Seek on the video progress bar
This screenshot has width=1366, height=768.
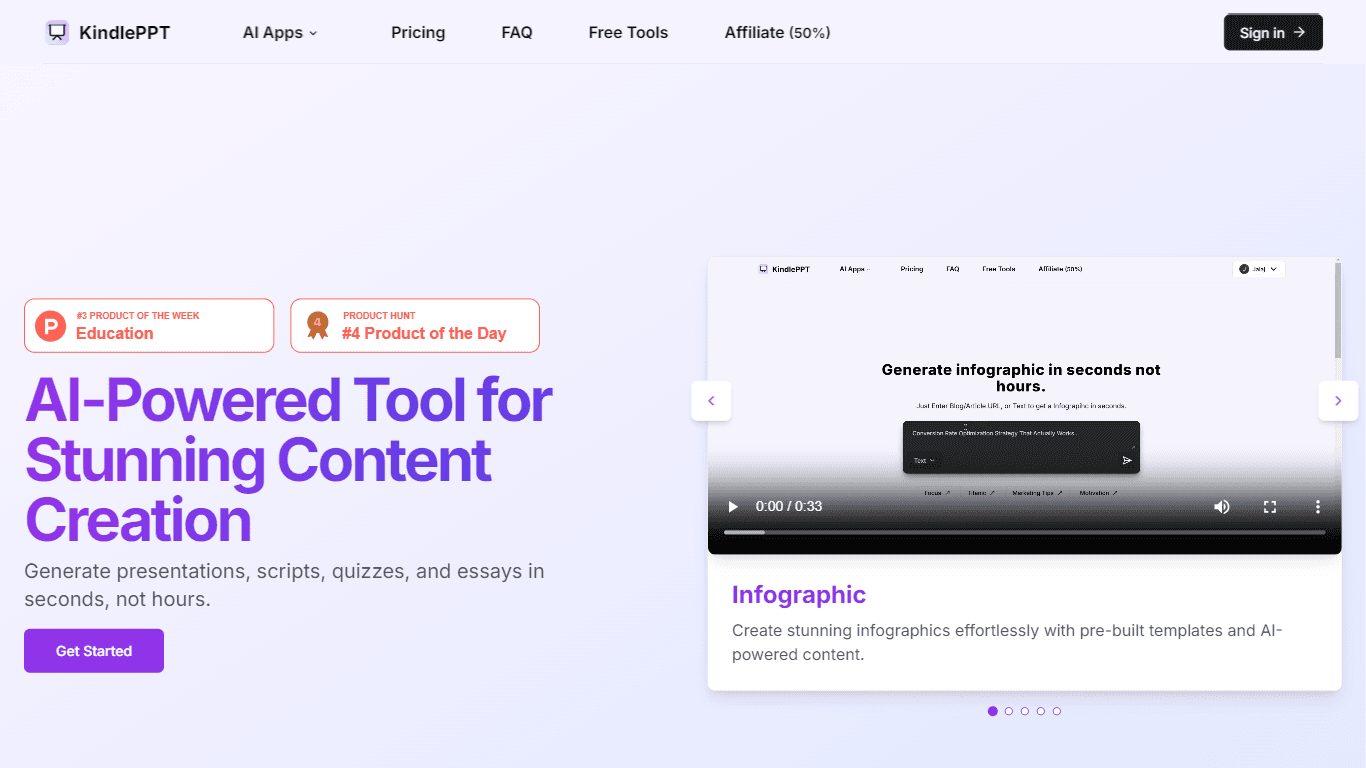[x=1025, y=532]
